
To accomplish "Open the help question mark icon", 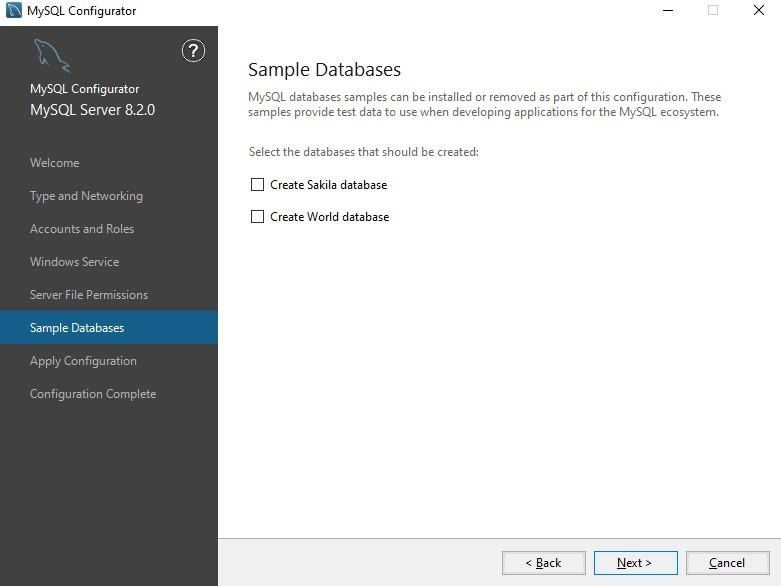I will coord(193,51).
